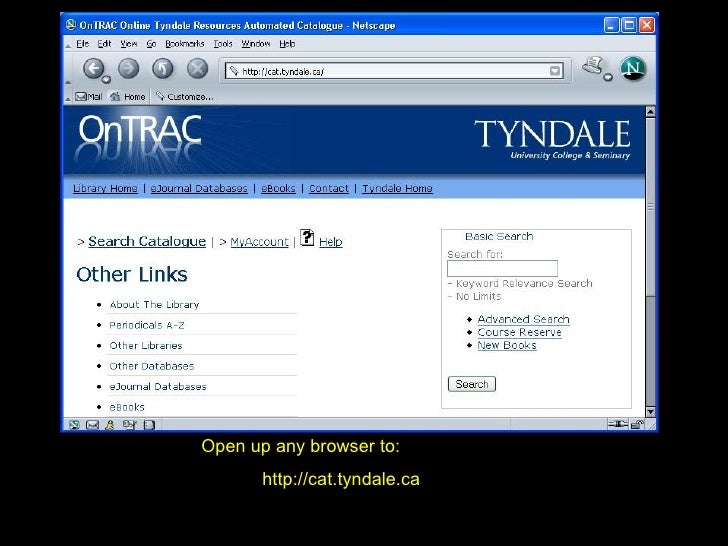728x546 pixels.
Task: Click the Search for text field
Action: click(x=502, y=268)
